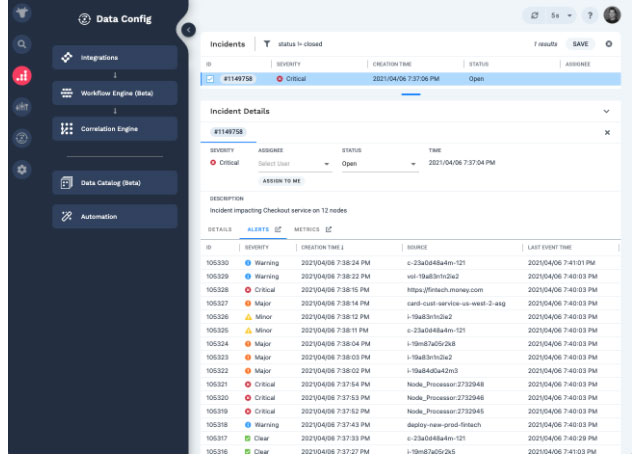Switch to the Metrics tab
644x466 pixels.
pos(306,229)
